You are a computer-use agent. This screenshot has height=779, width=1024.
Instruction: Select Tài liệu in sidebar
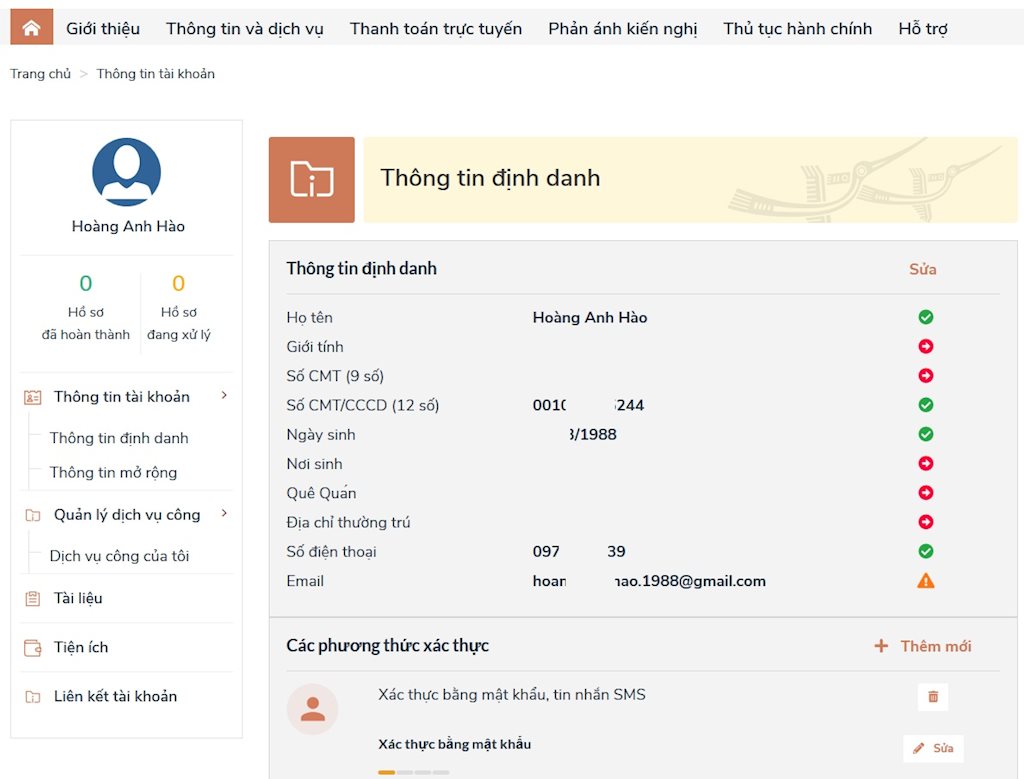point(78,598)
